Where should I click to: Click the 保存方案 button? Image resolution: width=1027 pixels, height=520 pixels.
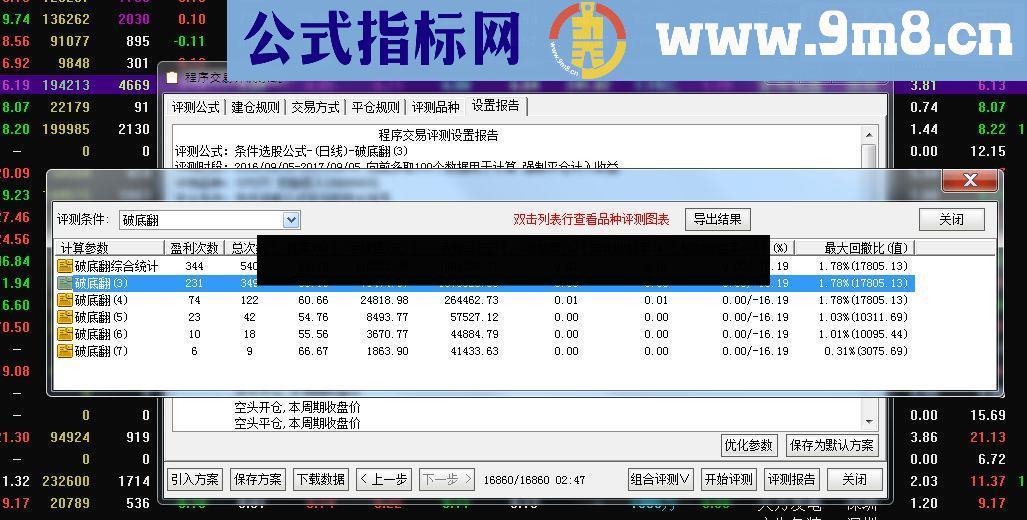257,479
